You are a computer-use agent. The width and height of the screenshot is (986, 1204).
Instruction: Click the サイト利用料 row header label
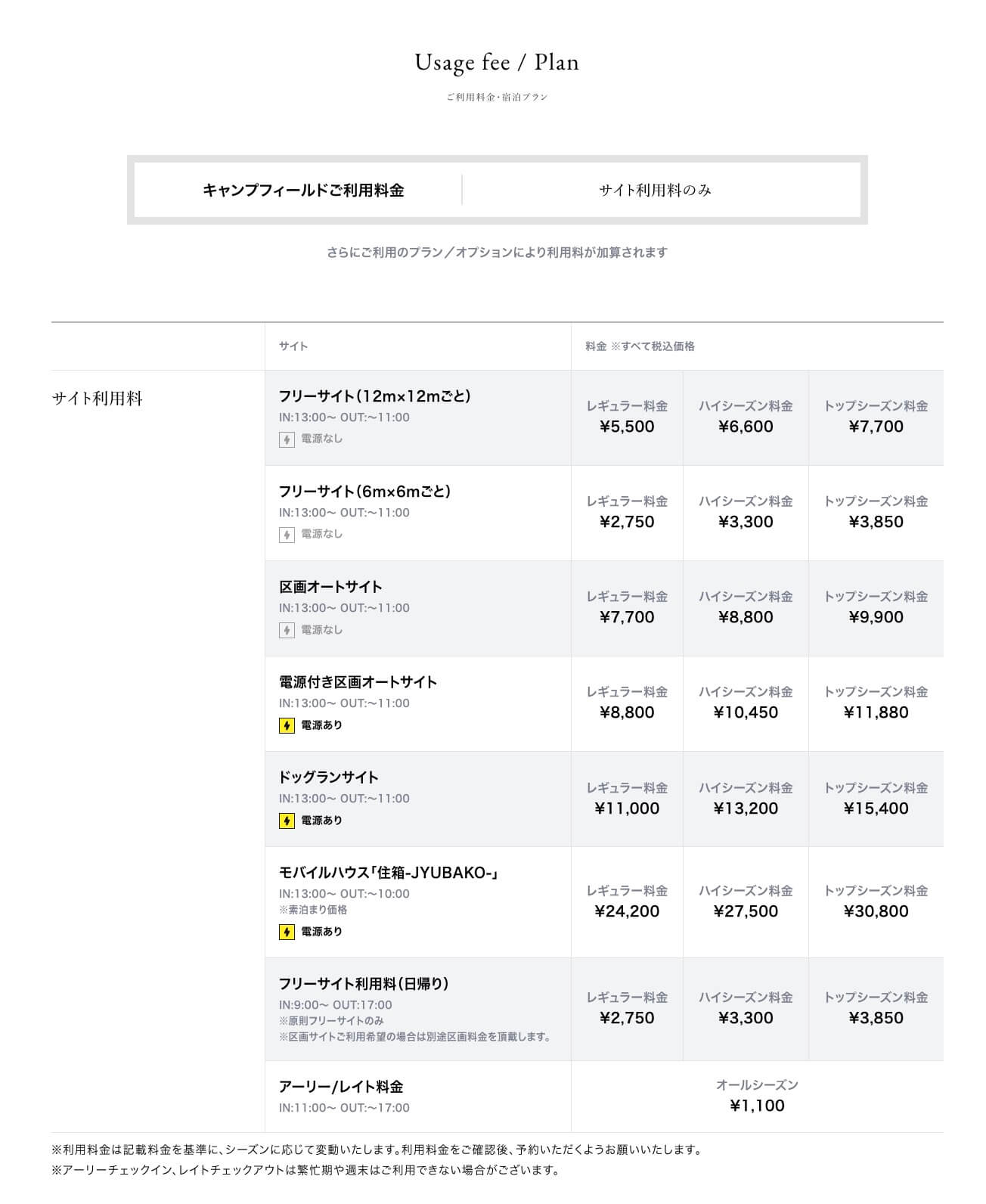97,399
